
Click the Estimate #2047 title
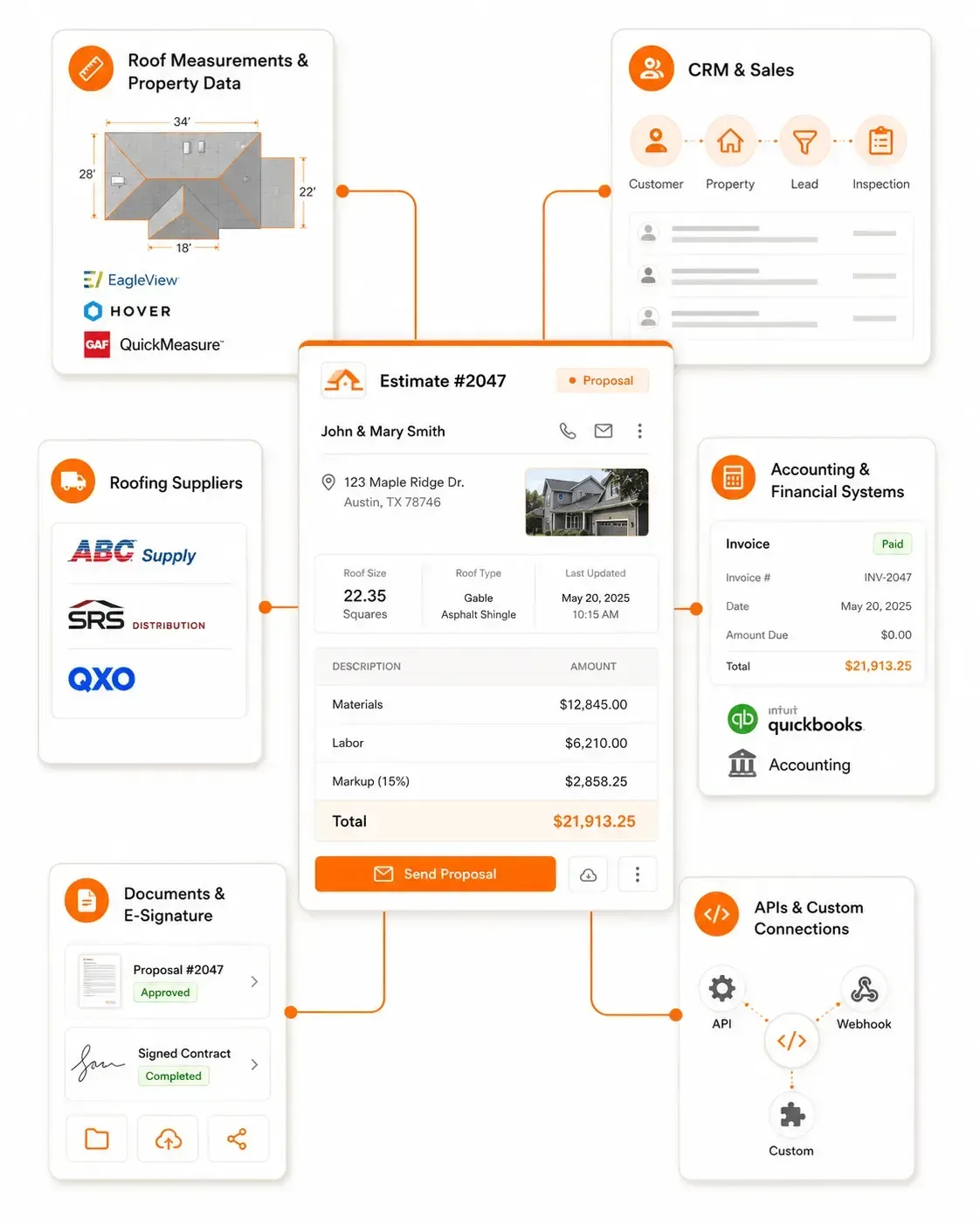point(443,381)
